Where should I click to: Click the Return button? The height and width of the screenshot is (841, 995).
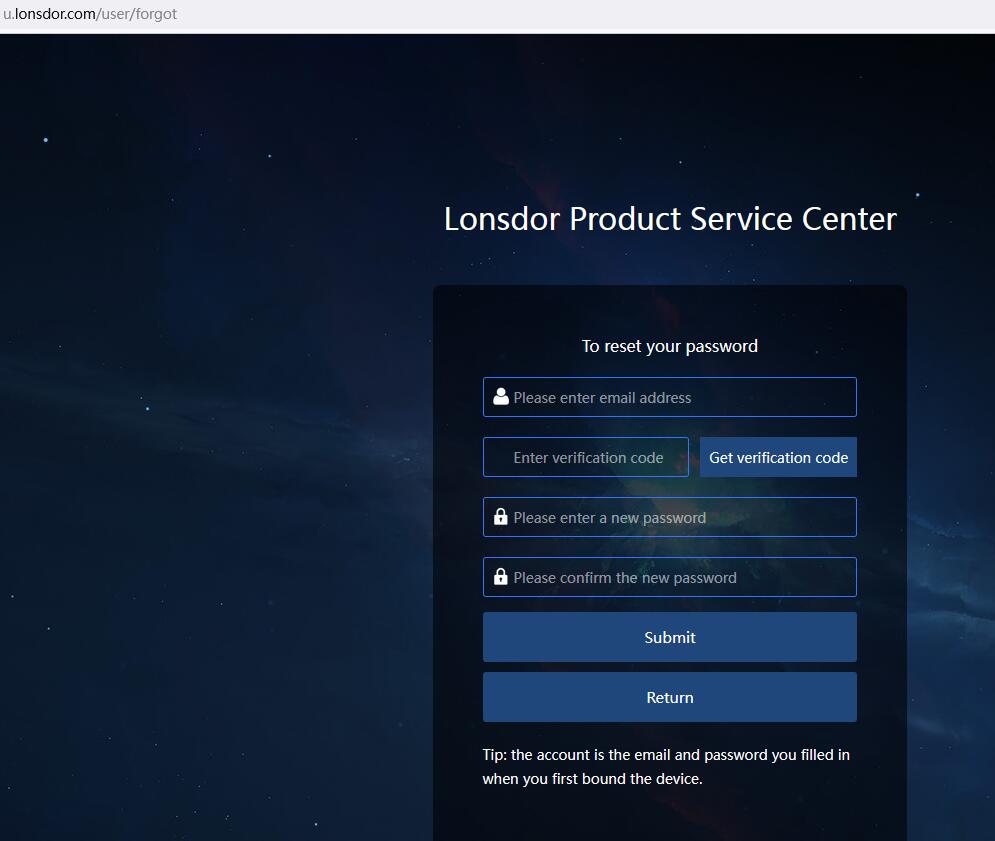(669, 697)
